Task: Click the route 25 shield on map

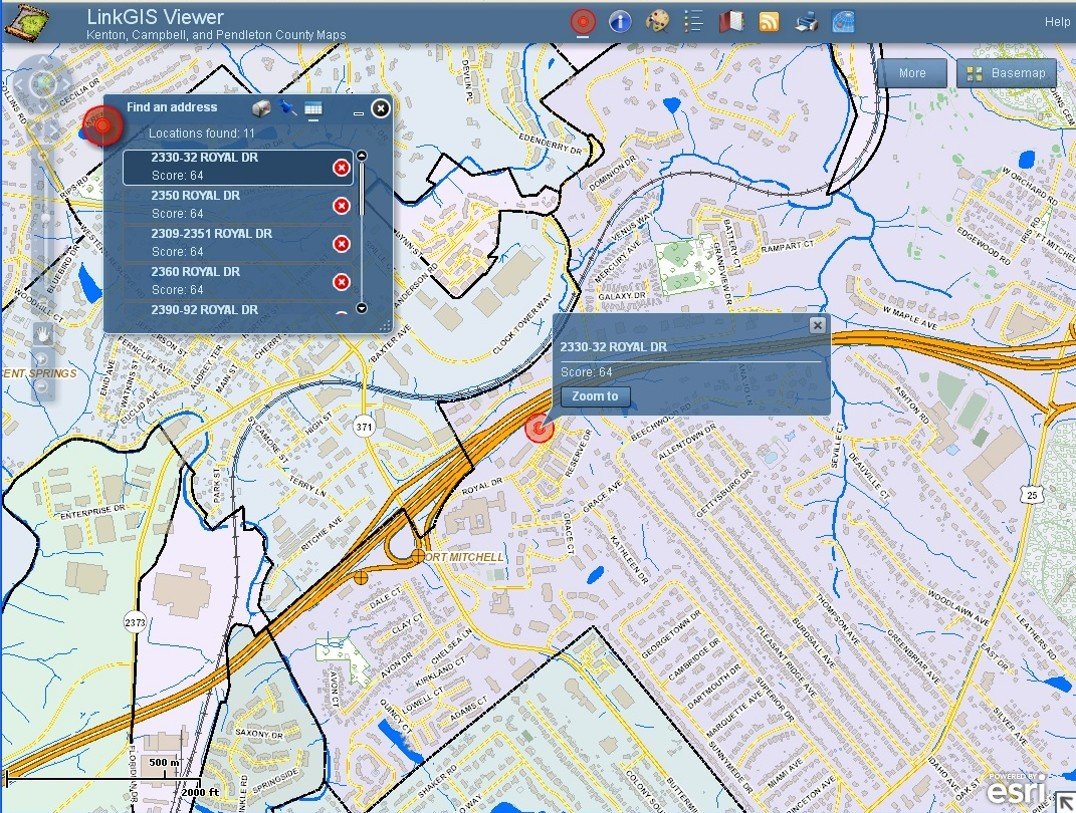Action: pyautogui.click(x=1032, y=494)
